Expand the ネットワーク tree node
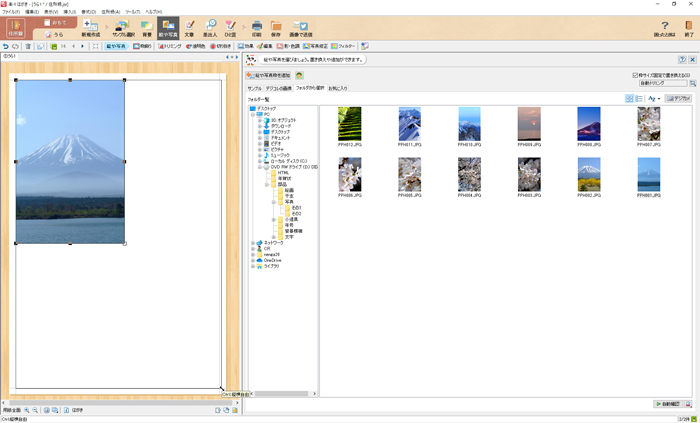The height and width of the screenshot is (423, 700). (253, 242)
